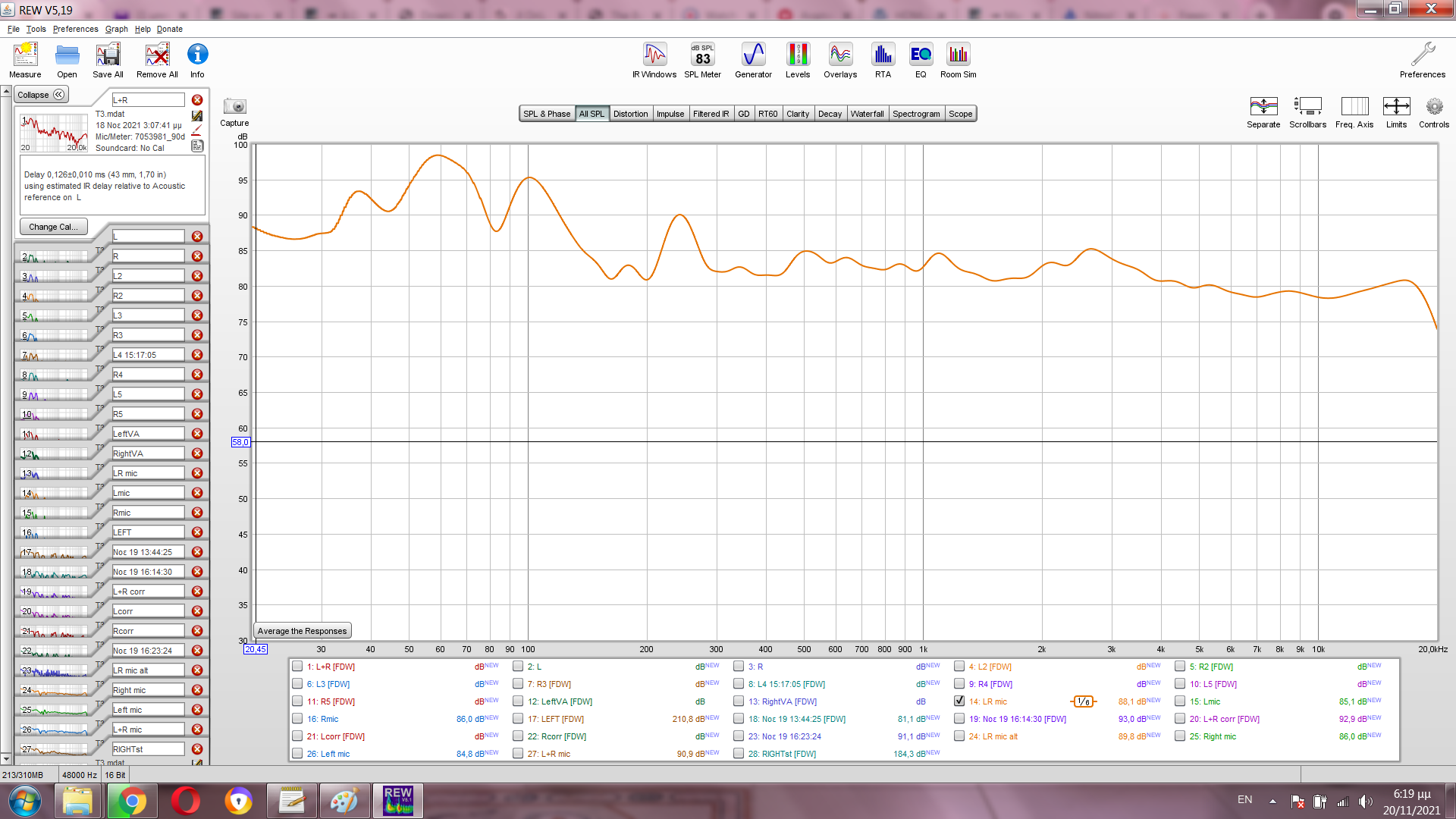This screenshot has width=1456, height=819.
Task: Enable the 27: L+R mic trace
Action: [x=518, y=754]
